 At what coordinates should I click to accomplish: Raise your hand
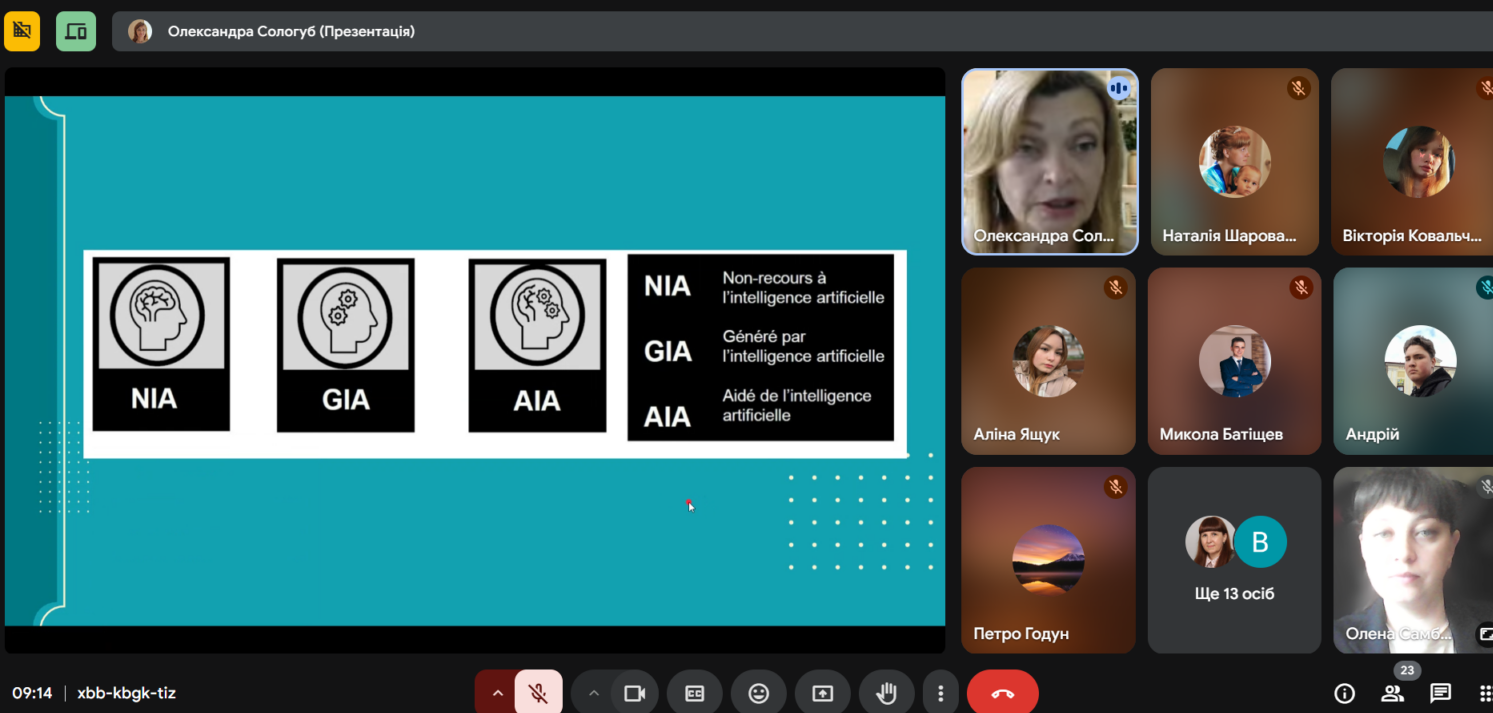pyautogui.click(x=886, y=693)
